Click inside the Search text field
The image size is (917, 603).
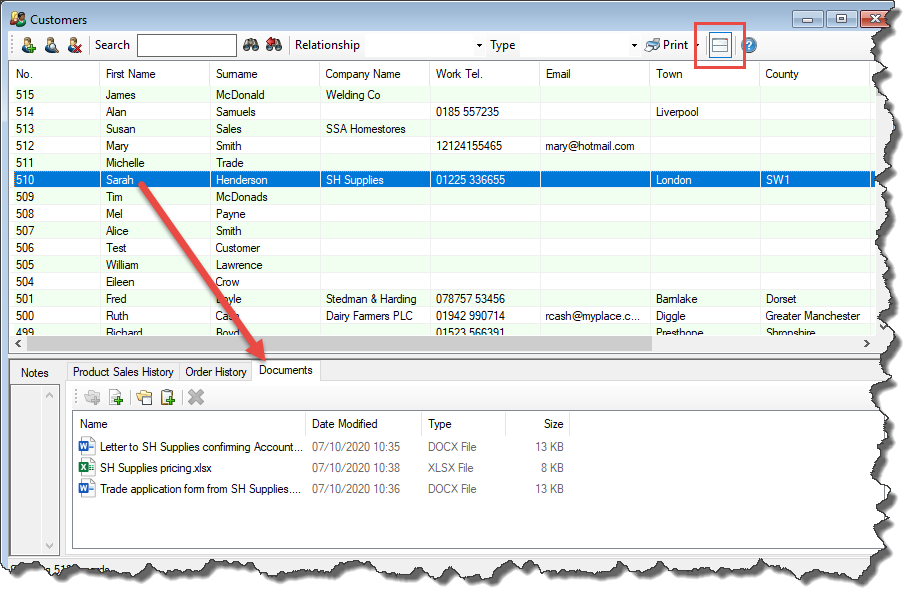click(x=186, y=45)
